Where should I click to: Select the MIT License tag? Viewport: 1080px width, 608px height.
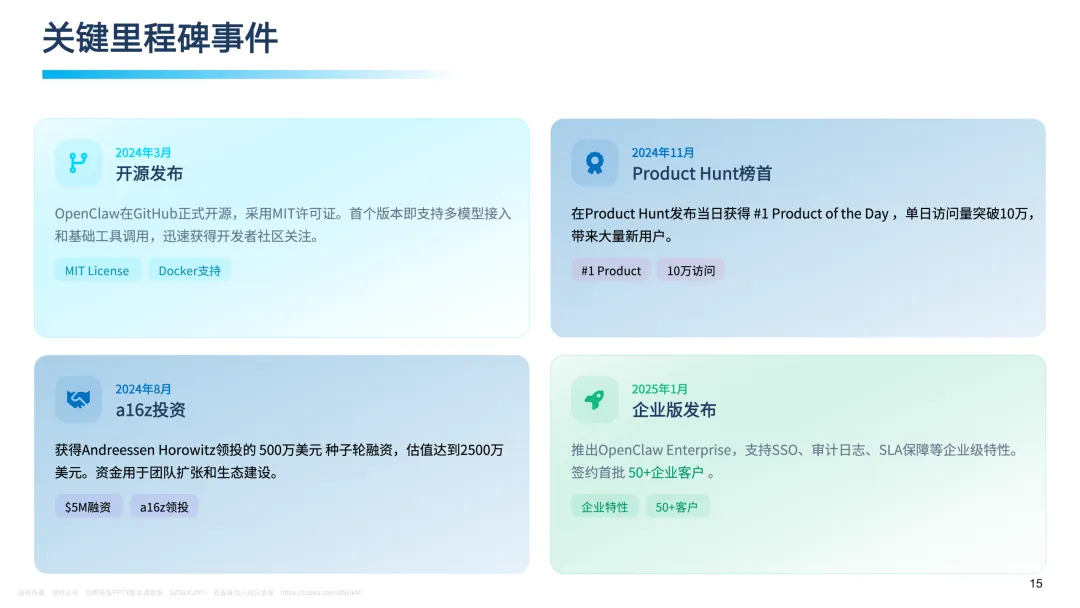point(97,271)
